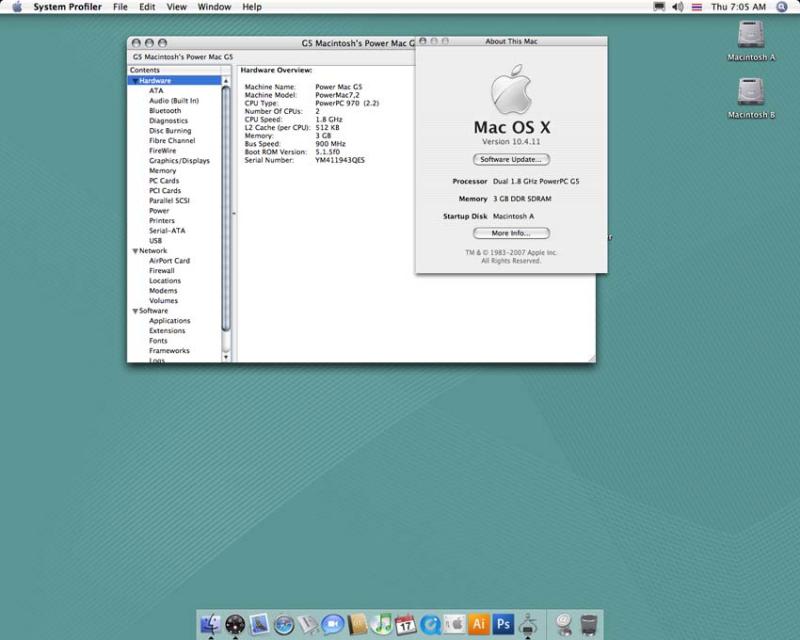Click the volume icon in menu bar
The image size is (800, 640).
point(677,7)
